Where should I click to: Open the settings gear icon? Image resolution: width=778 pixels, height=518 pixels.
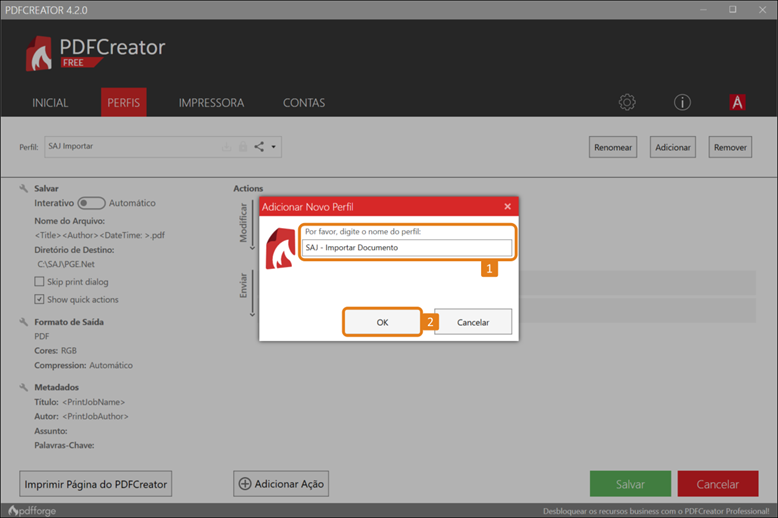click(x=627, y=102)
